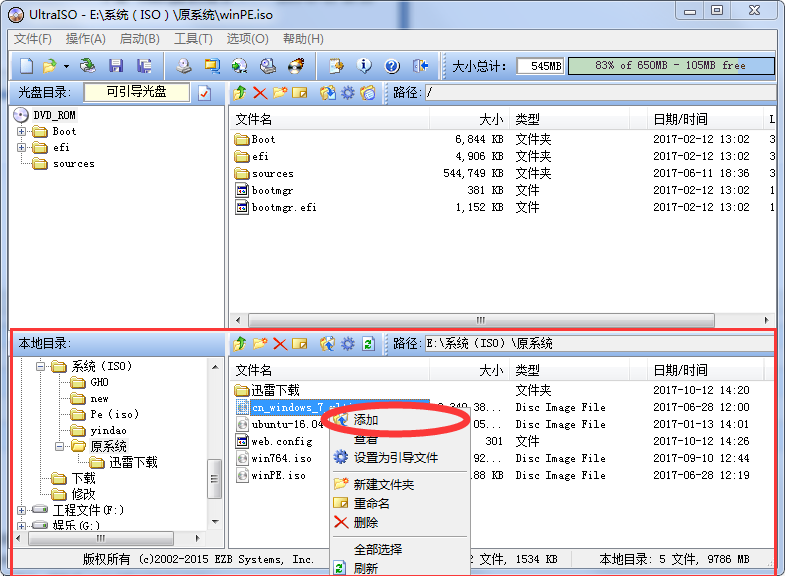Click the notepad with gear toolbar icon
This screenshot has width=785, height=576.
336,66
